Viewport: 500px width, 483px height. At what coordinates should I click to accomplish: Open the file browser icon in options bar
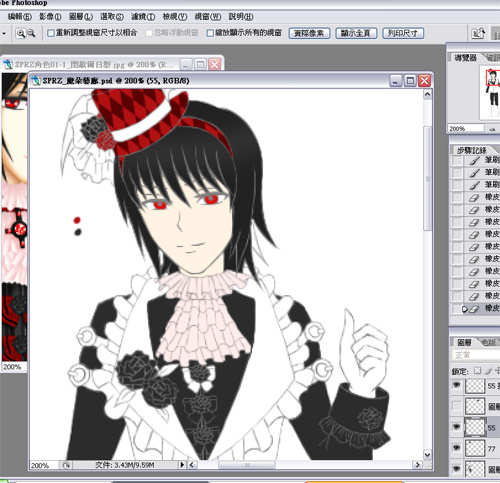tap(478, 33)
